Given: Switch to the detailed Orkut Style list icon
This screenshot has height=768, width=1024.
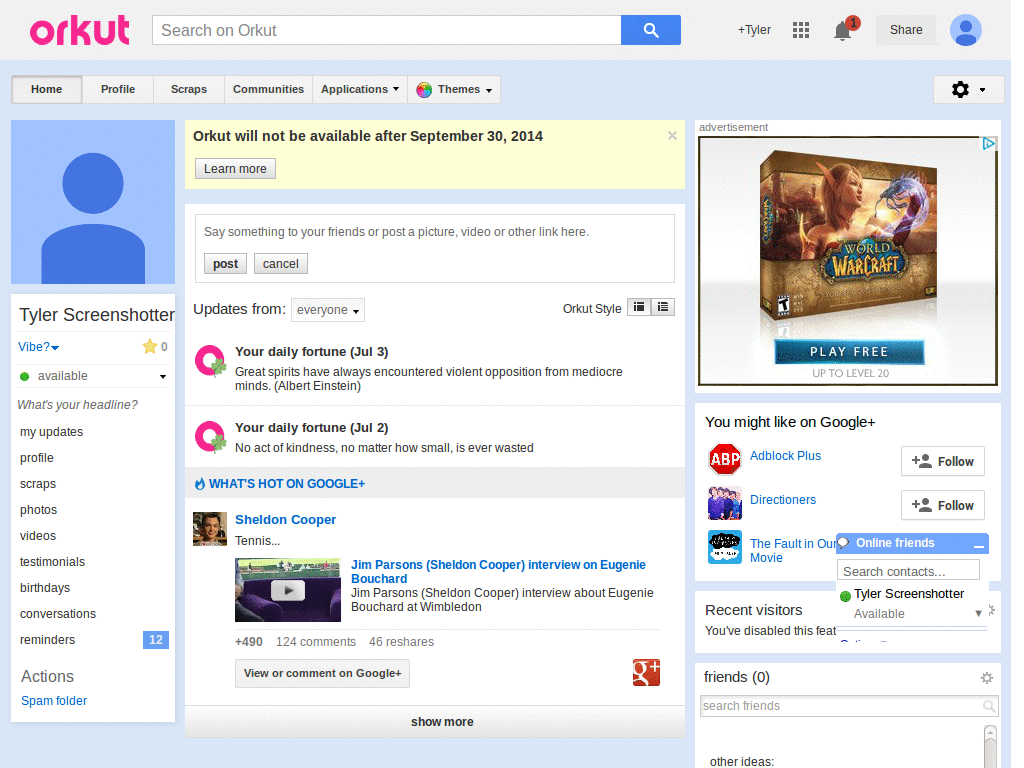Looking at the screenshot, I should pyautogui.click(x=662, y=307).
